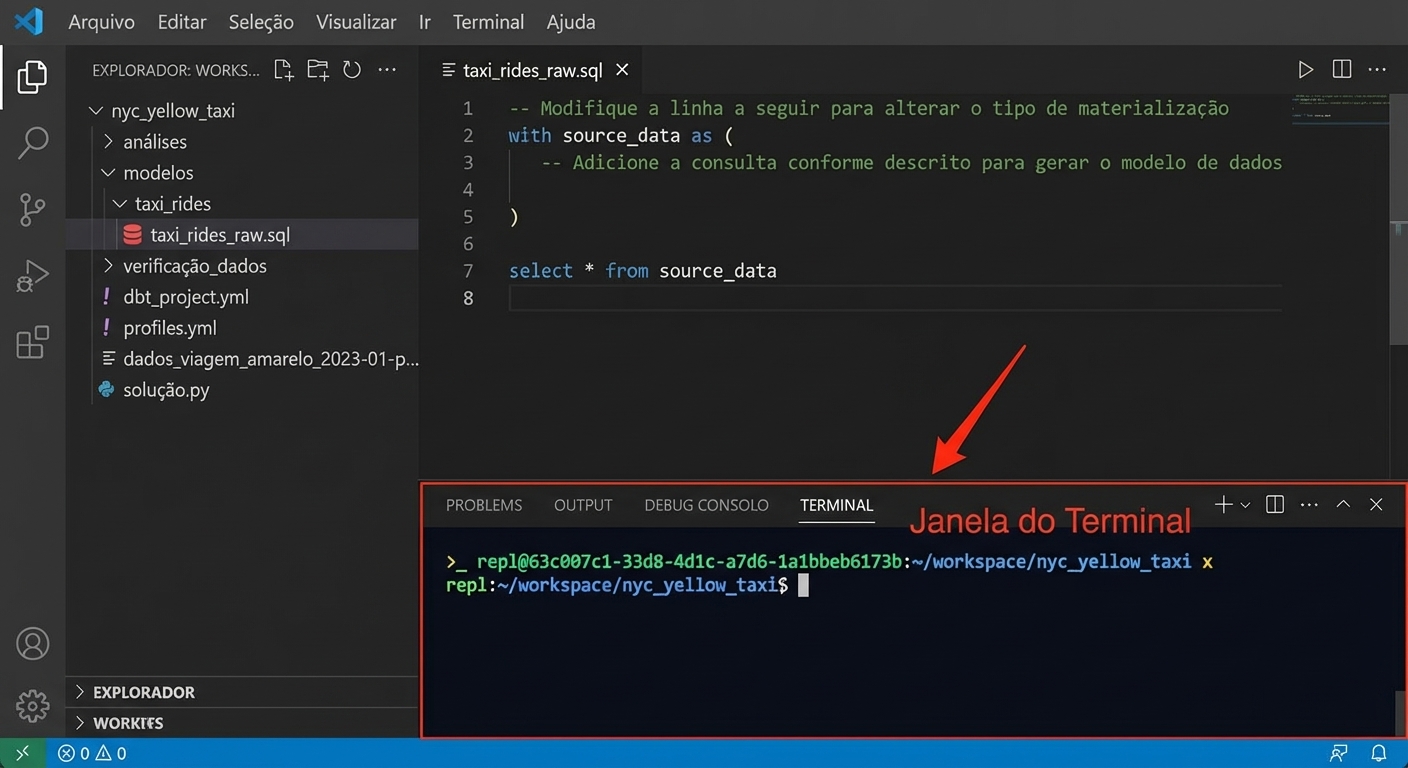Open the Explorer view in activity bar

(x=32, y=77)
